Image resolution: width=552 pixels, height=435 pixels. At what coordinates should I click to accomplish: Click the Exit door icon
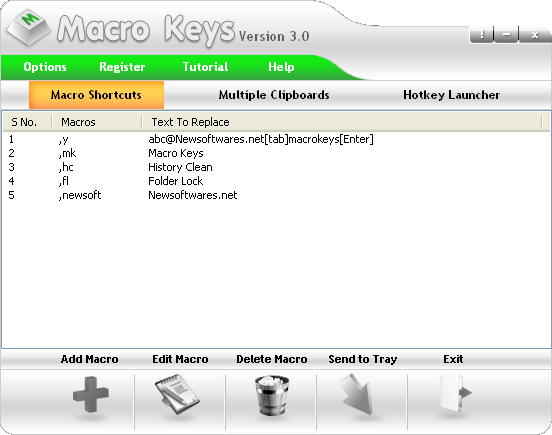[454, 393]
